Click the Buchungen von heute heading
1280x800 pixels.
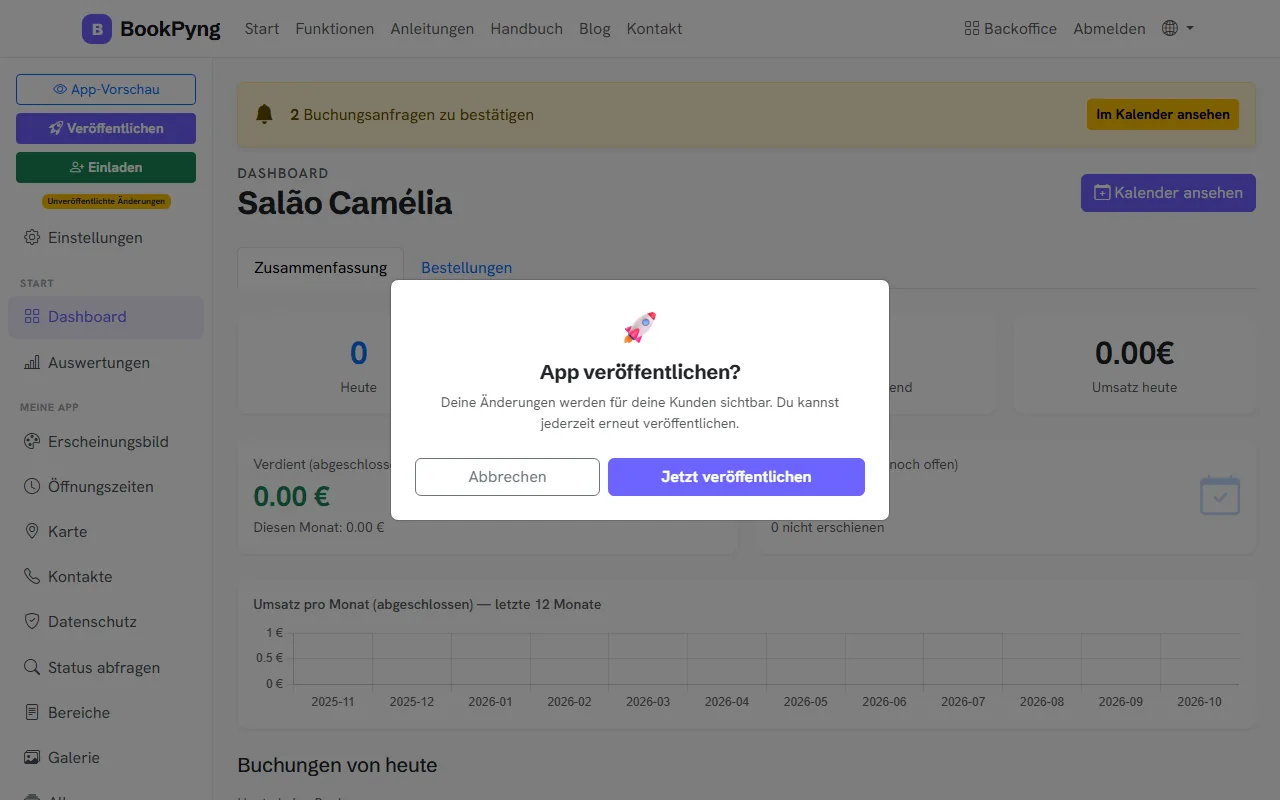(337, 765)
